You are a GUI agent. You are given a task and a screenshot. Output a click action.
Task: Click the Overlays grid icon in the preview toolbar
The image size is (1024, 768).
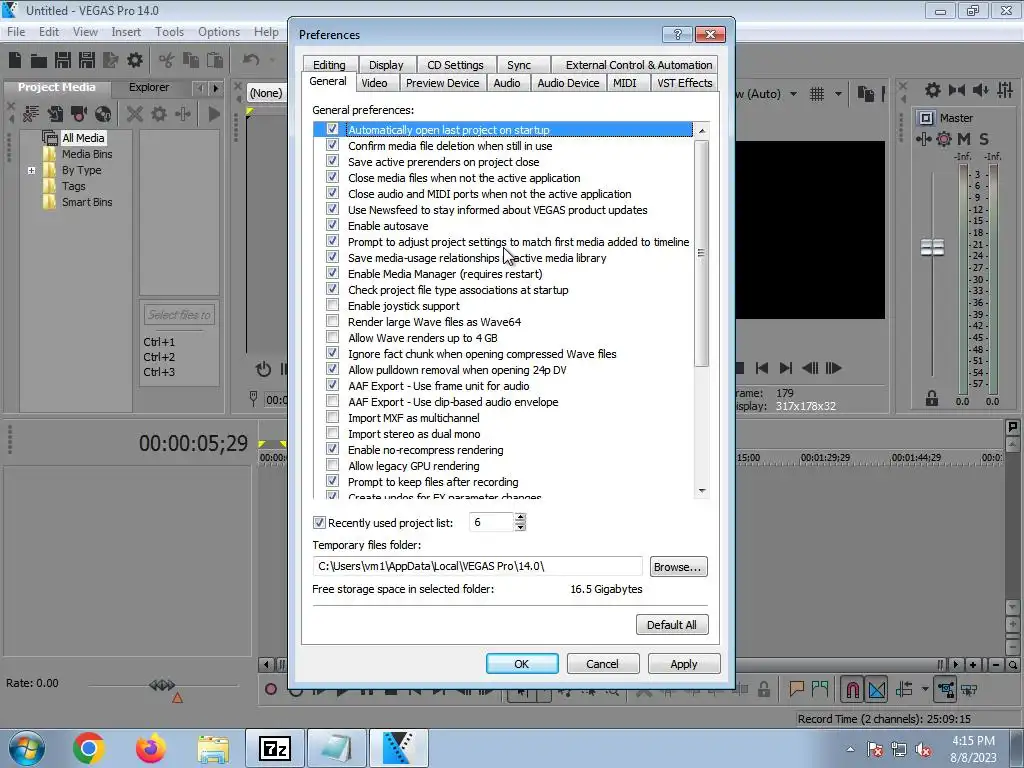tap(817, 94)
